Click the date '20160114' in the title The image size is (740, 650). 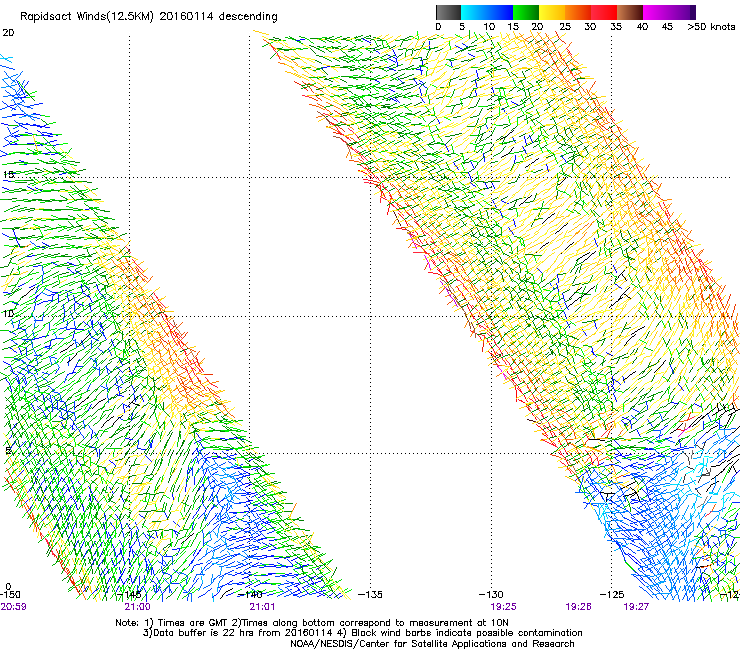[186, 17]
